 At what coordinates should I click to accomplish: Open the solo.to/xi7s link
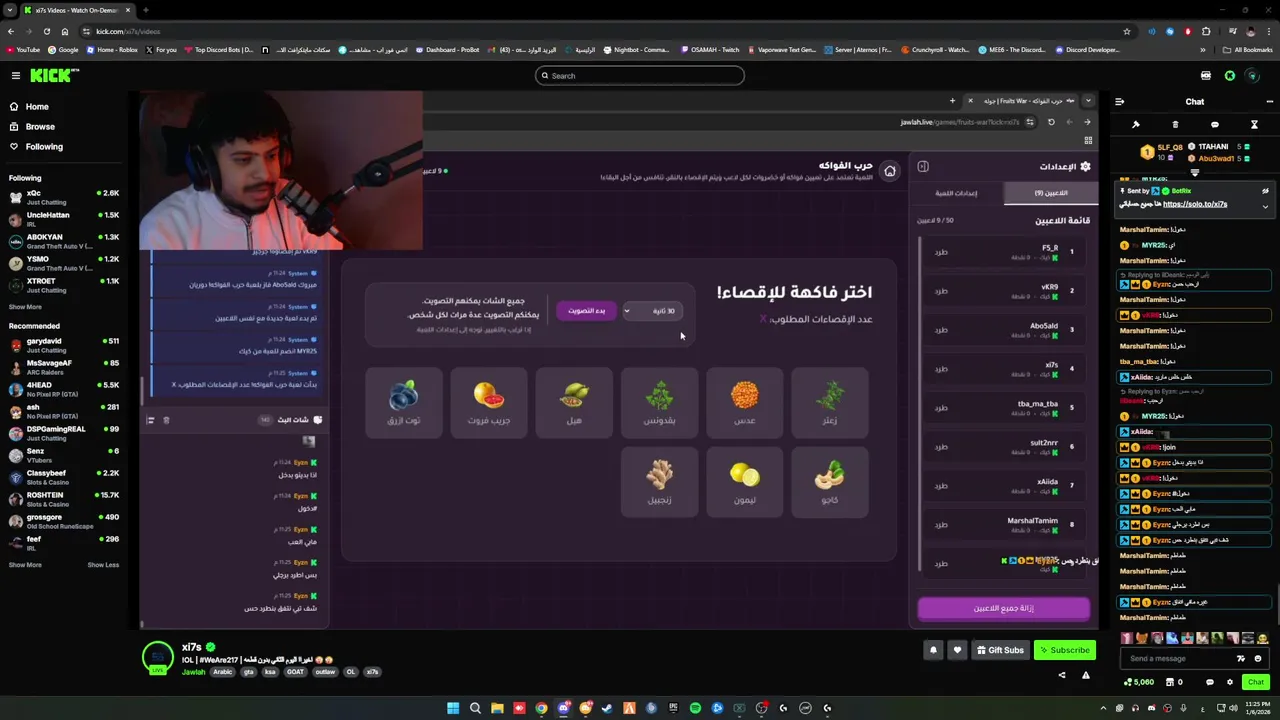[x=1195, y=204]
